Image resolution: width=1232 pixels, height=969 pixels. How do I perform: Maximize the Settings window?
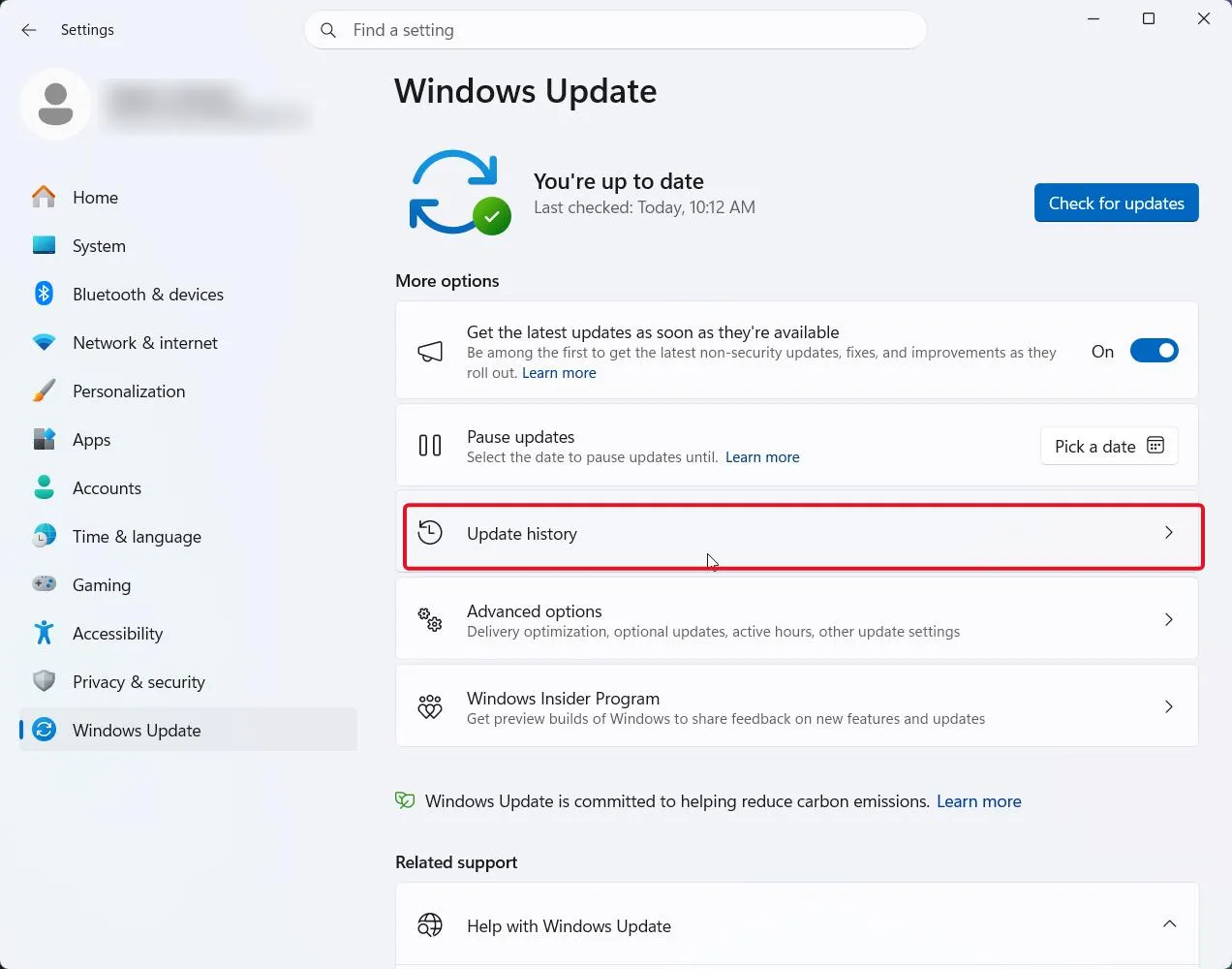[1149, 18]
